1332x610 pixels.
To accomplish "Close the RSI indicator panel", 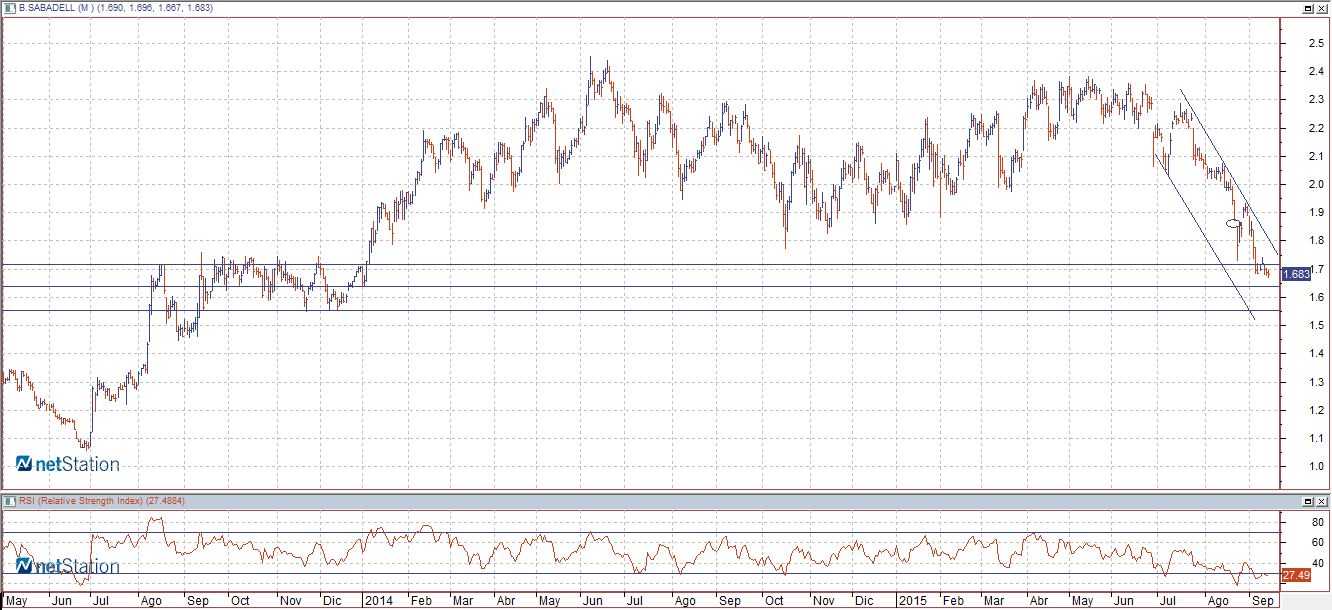I will [x=1322, y=500].
